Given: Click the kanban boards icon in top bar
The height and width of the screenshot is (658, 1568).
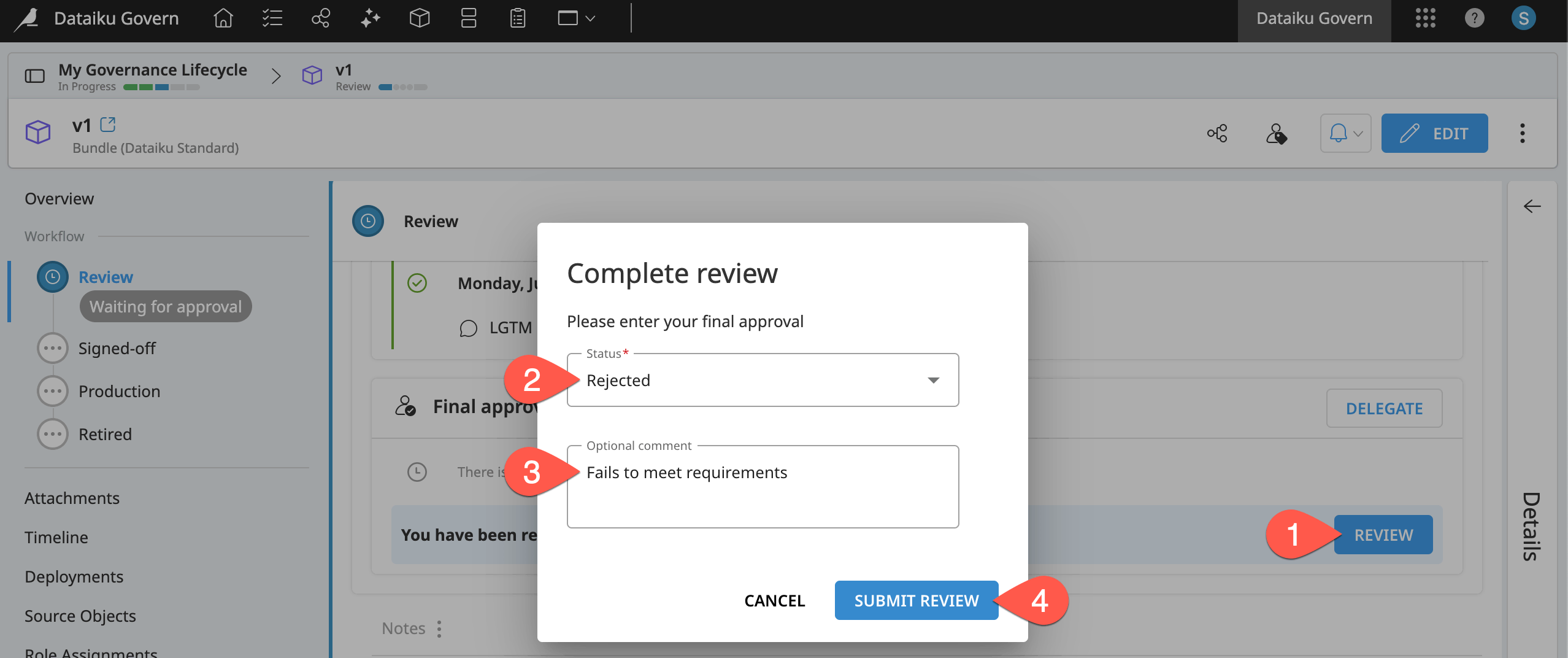Looking at the screenshot, I should pos(468,18).
